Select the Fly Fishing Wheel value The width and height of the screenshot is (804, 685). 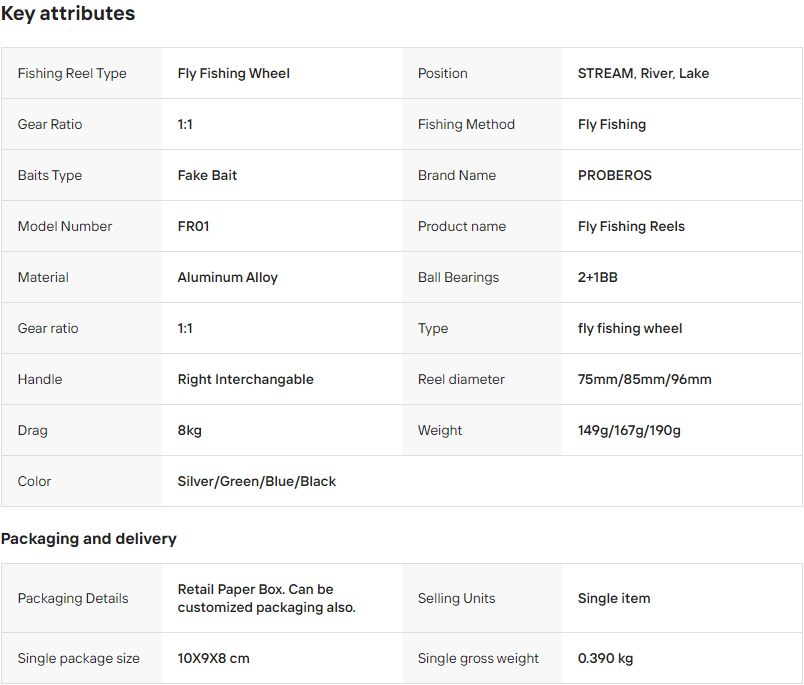pos(234,73)
